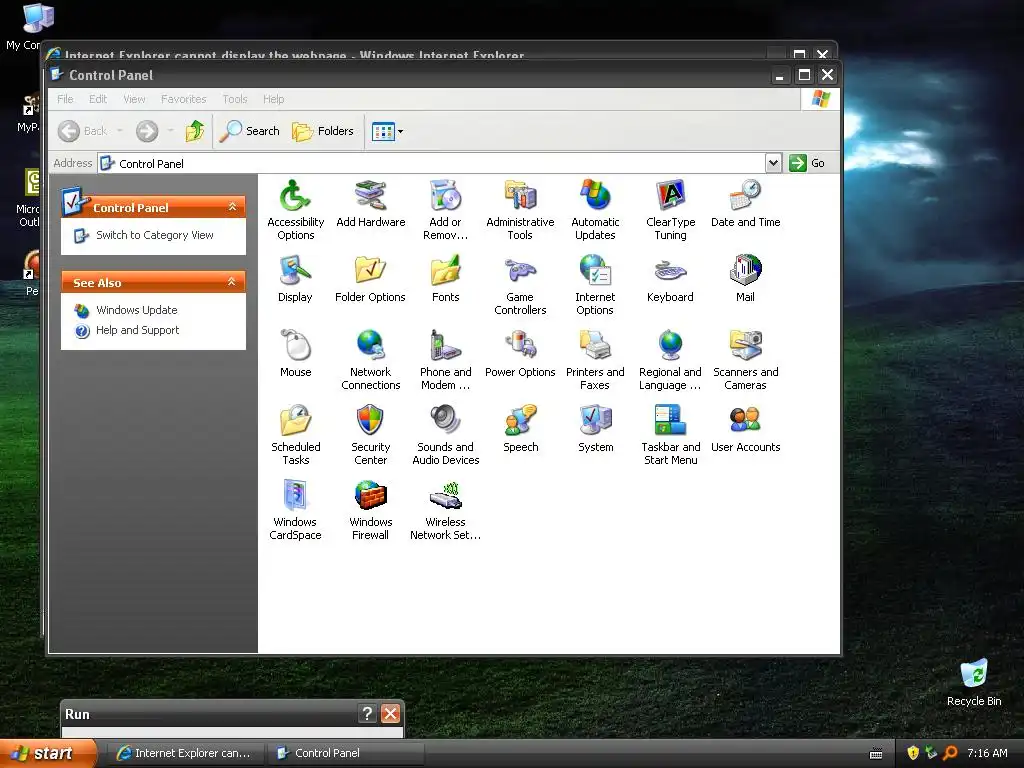Collapse the Control Panel sidebar section
1024x768 pixels.
232,207
